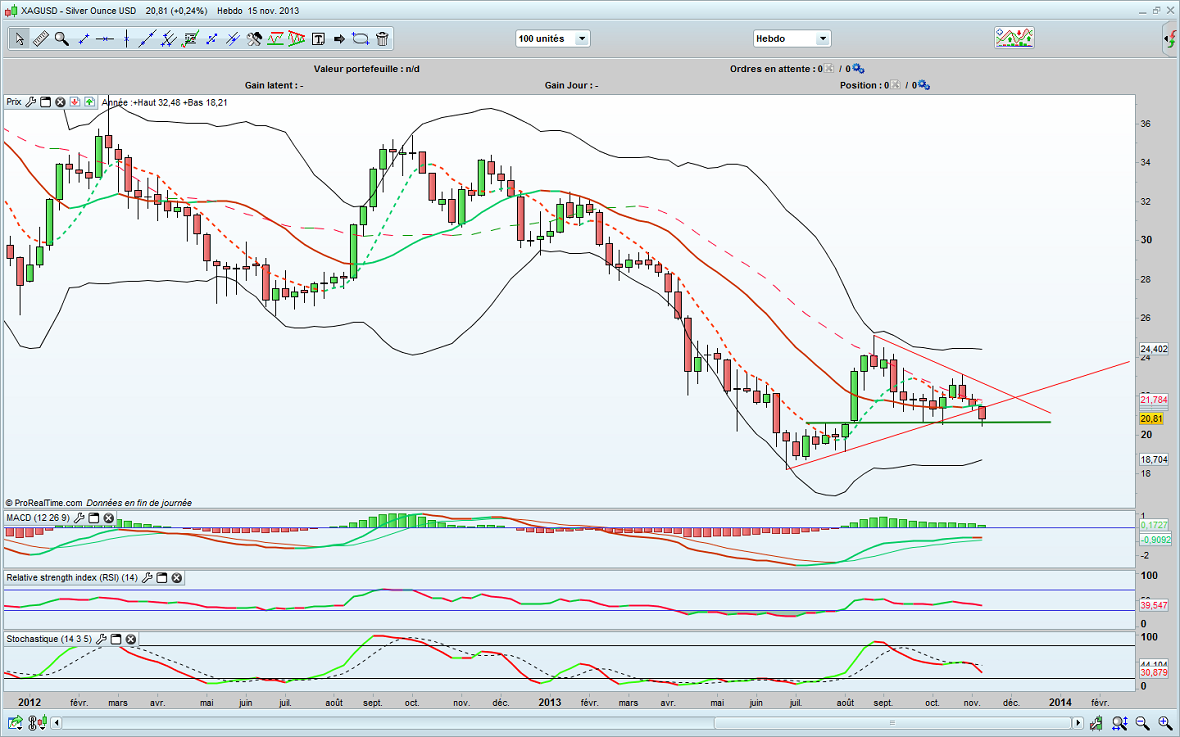
Task: Toggle the Prix panel window size
Action: point(45,102)
